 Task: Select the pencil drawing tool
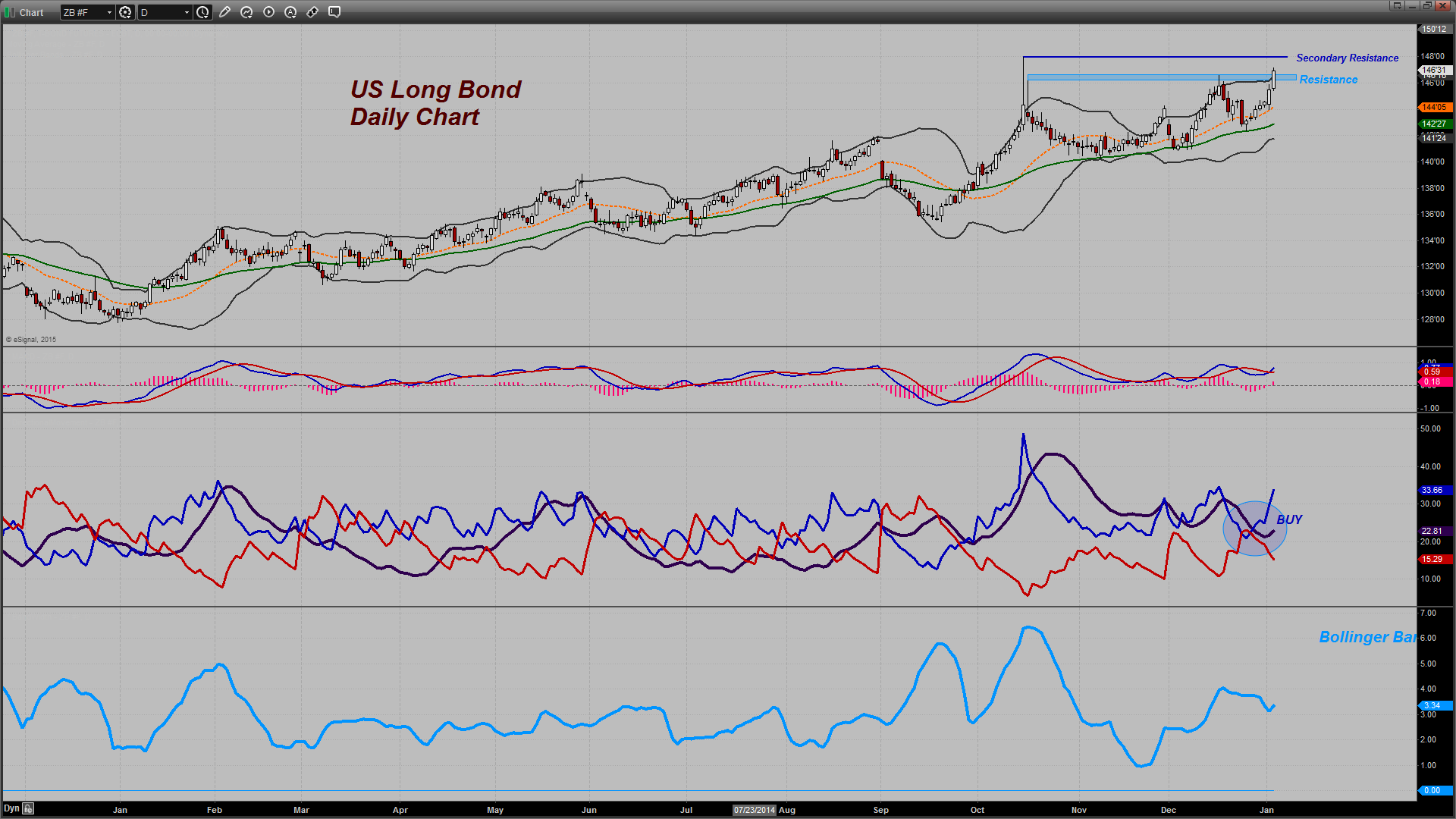224,12
